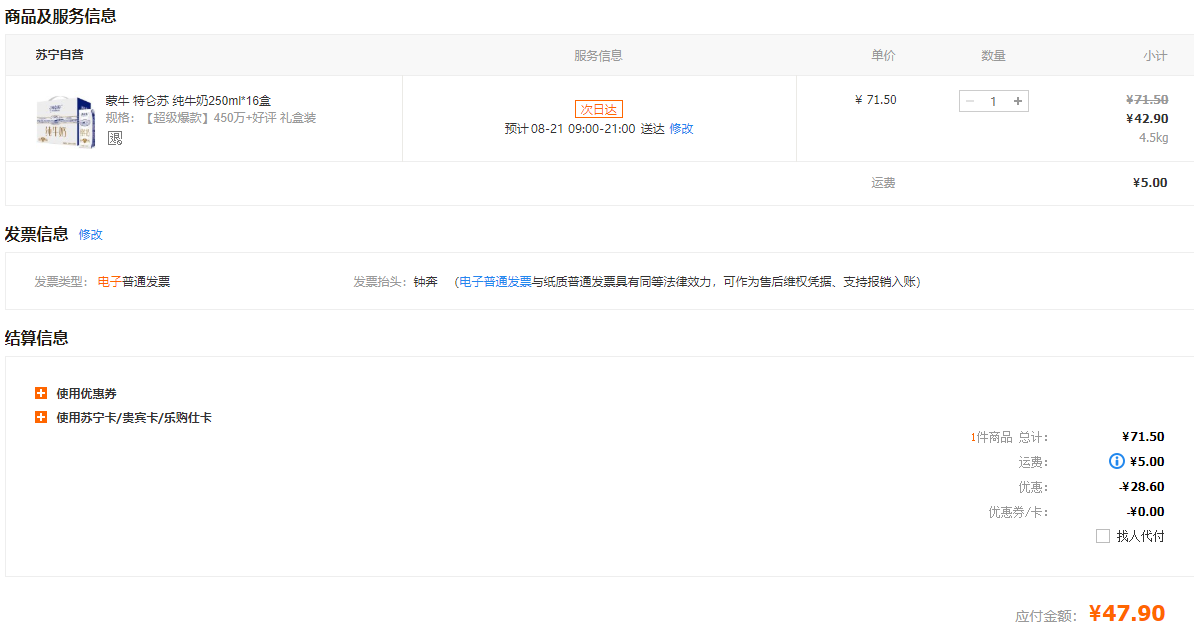The image size is (1194, 629).
Task: Click the discounted subtotal ¥42.90
Action: point(1147,119)
